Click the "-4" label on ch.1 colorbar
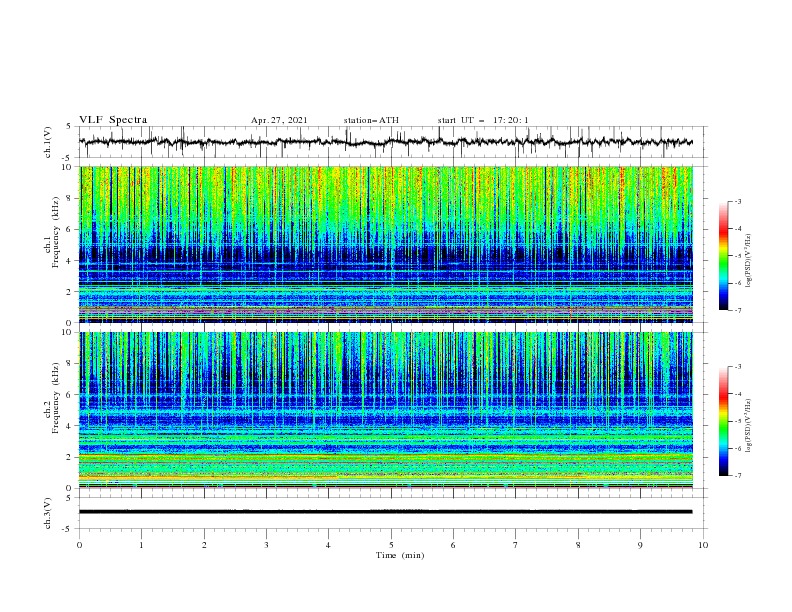Screen dimensions: 792x612 coord(737,229)
